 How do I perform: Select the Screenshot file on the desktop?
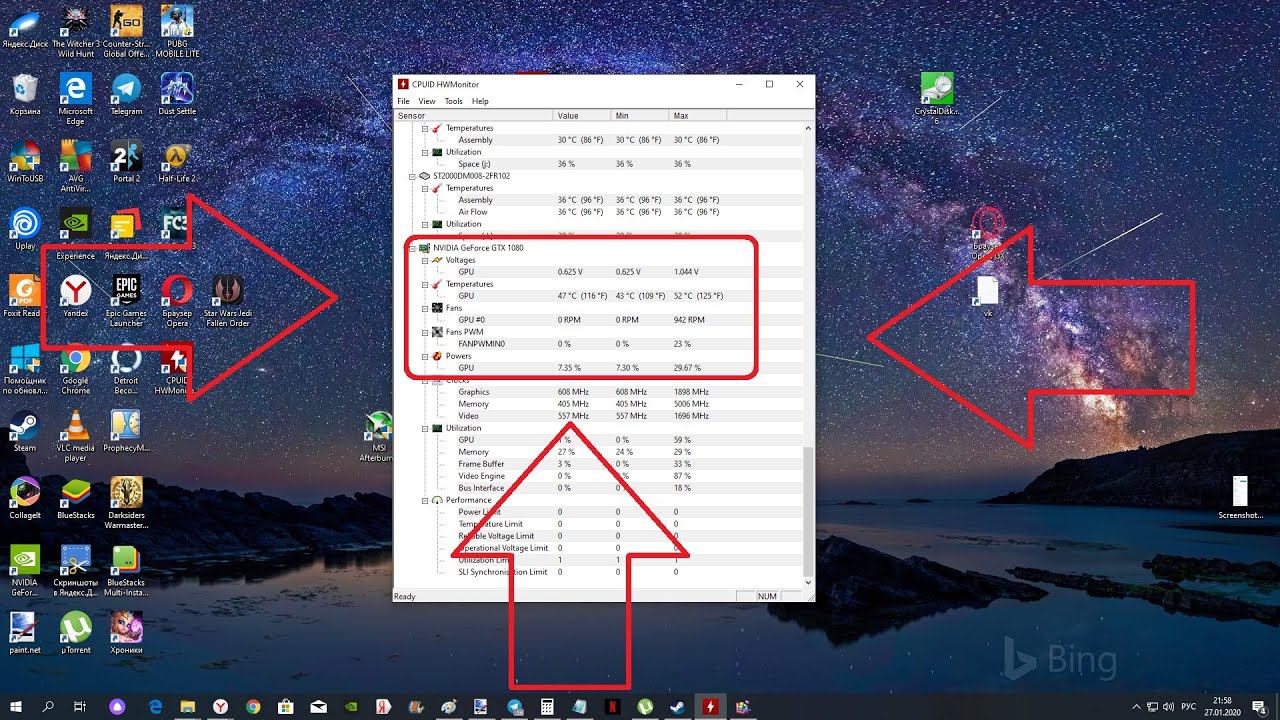(x=1240, y=498)
